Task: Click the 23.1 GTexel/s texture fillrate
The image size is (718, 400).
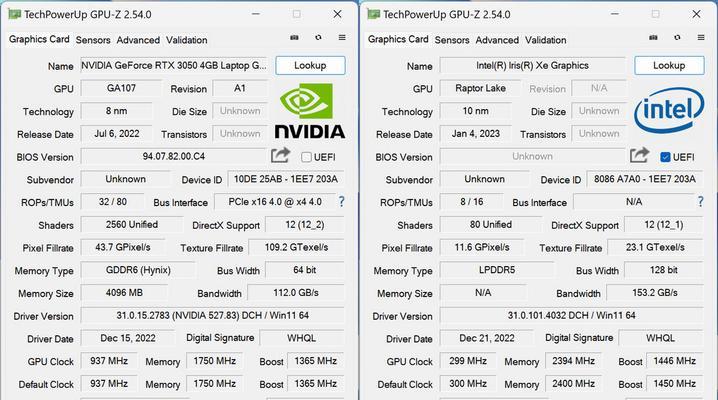Action: pos(655,247)
